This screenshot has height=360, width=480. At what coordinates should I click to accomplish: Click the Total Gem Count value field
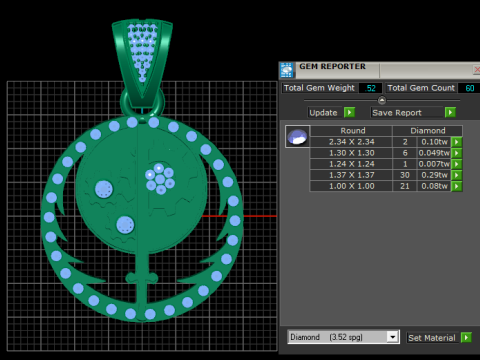(469, 88)
